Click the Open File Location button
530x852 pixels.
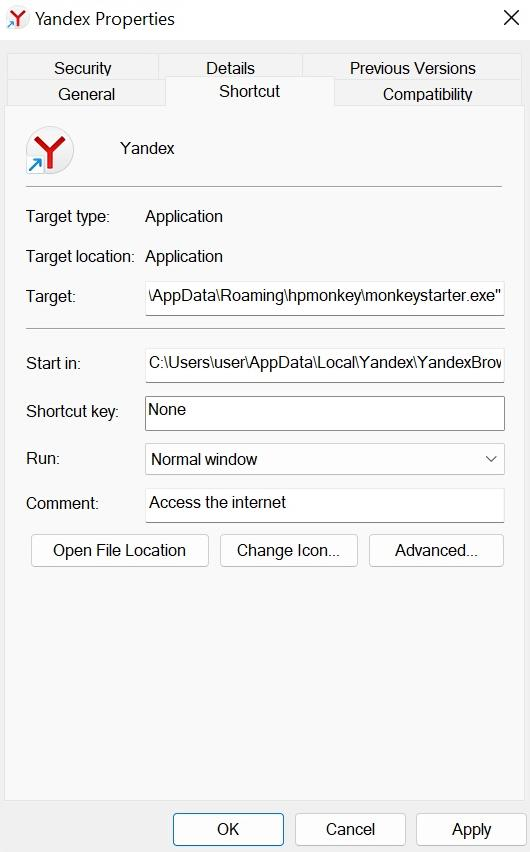(120, 550)
